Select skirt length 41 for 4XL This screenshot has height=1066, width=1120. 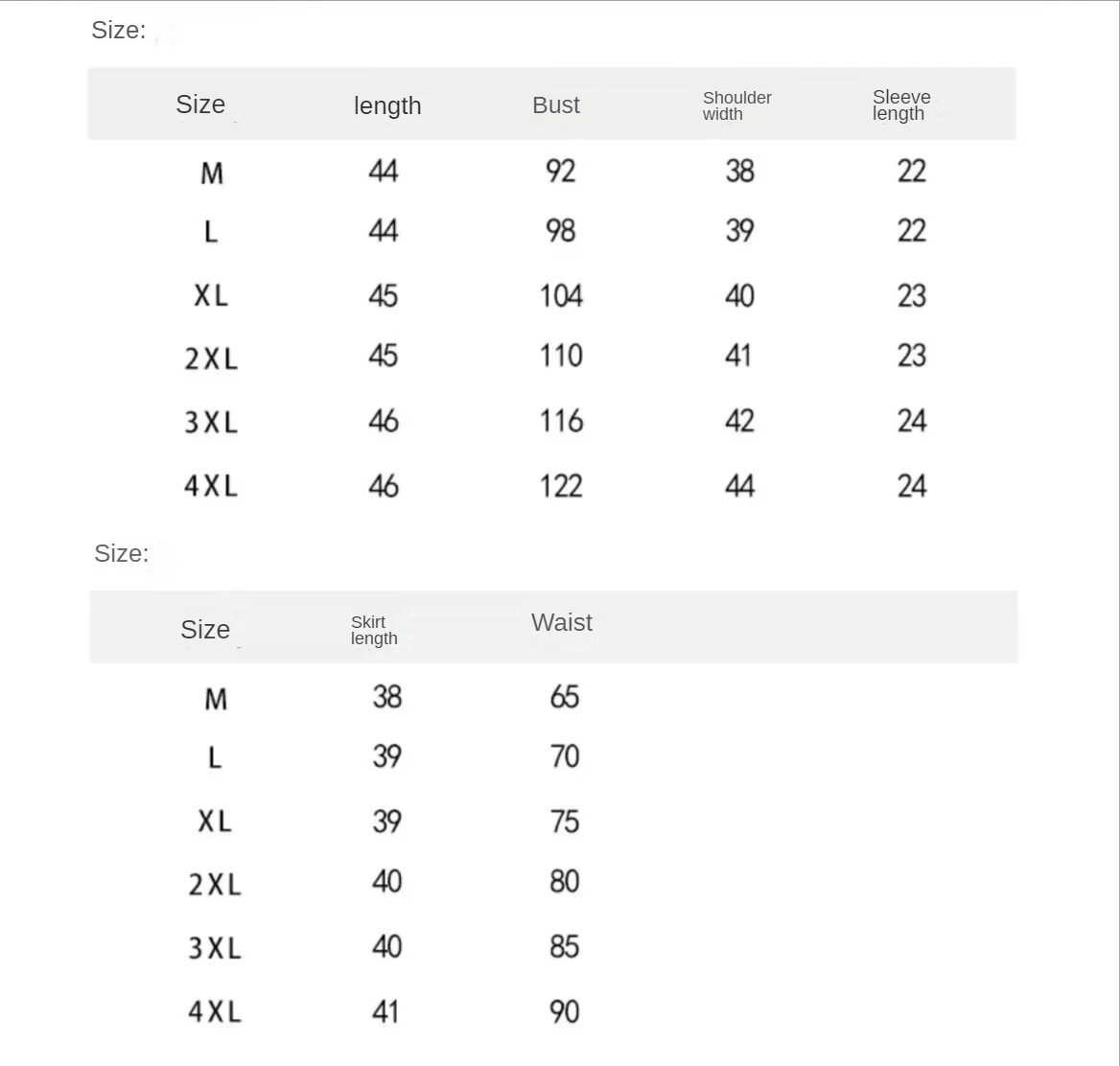(385, 1011)
